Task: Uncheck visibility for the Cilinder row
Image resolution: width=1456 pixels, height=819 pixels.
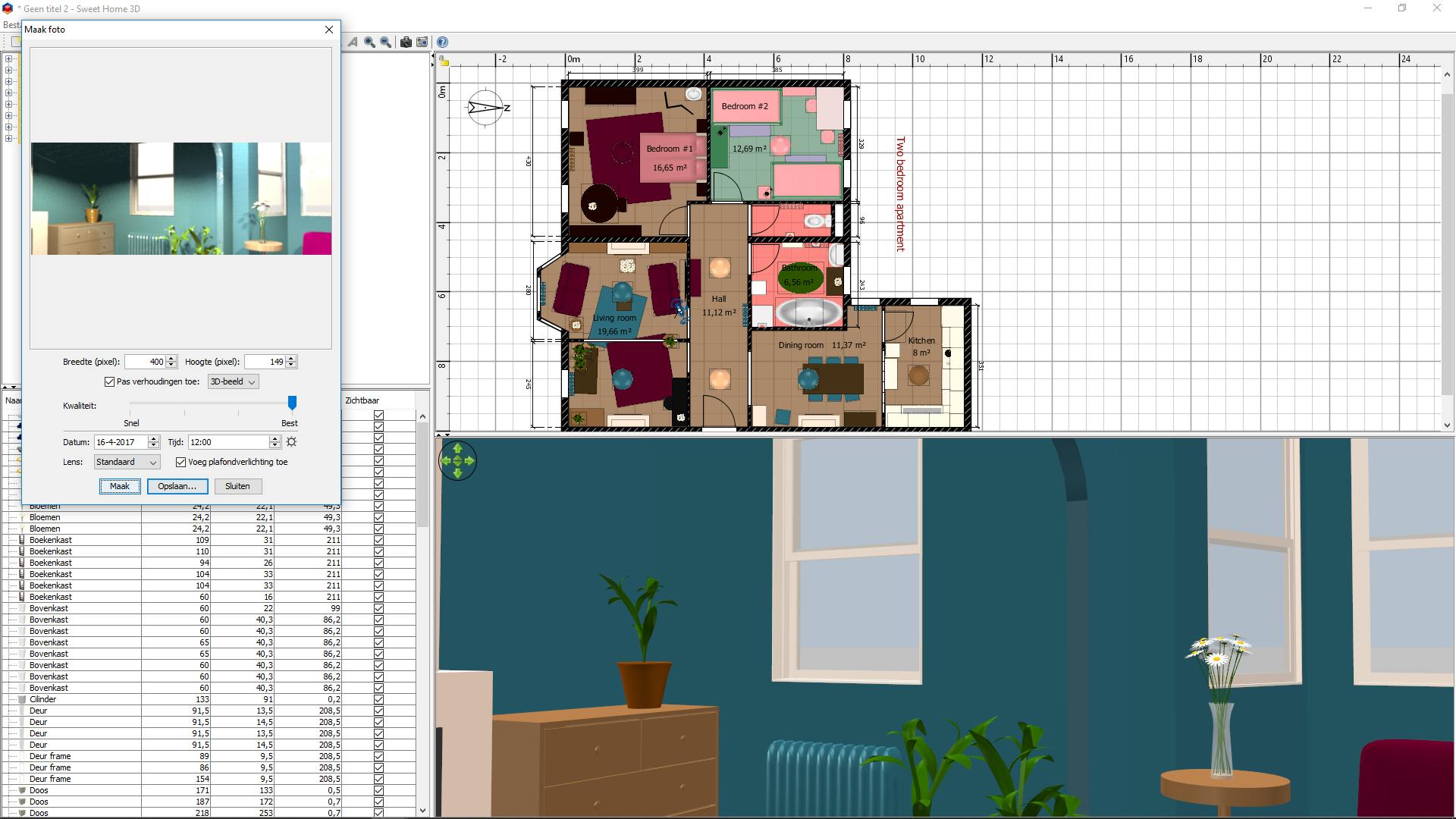Action: click(378, 699)
